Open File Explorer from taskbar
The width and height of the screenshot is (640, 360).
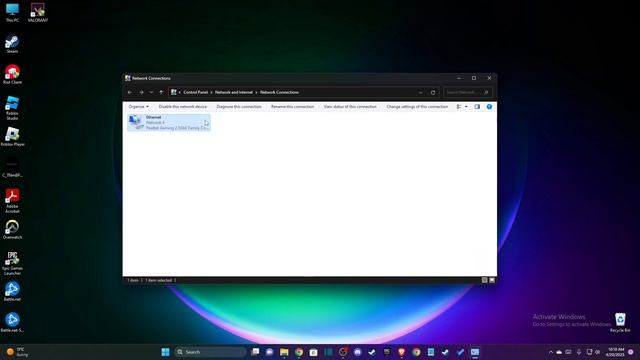pyautogui.click(x=284, y=352)
